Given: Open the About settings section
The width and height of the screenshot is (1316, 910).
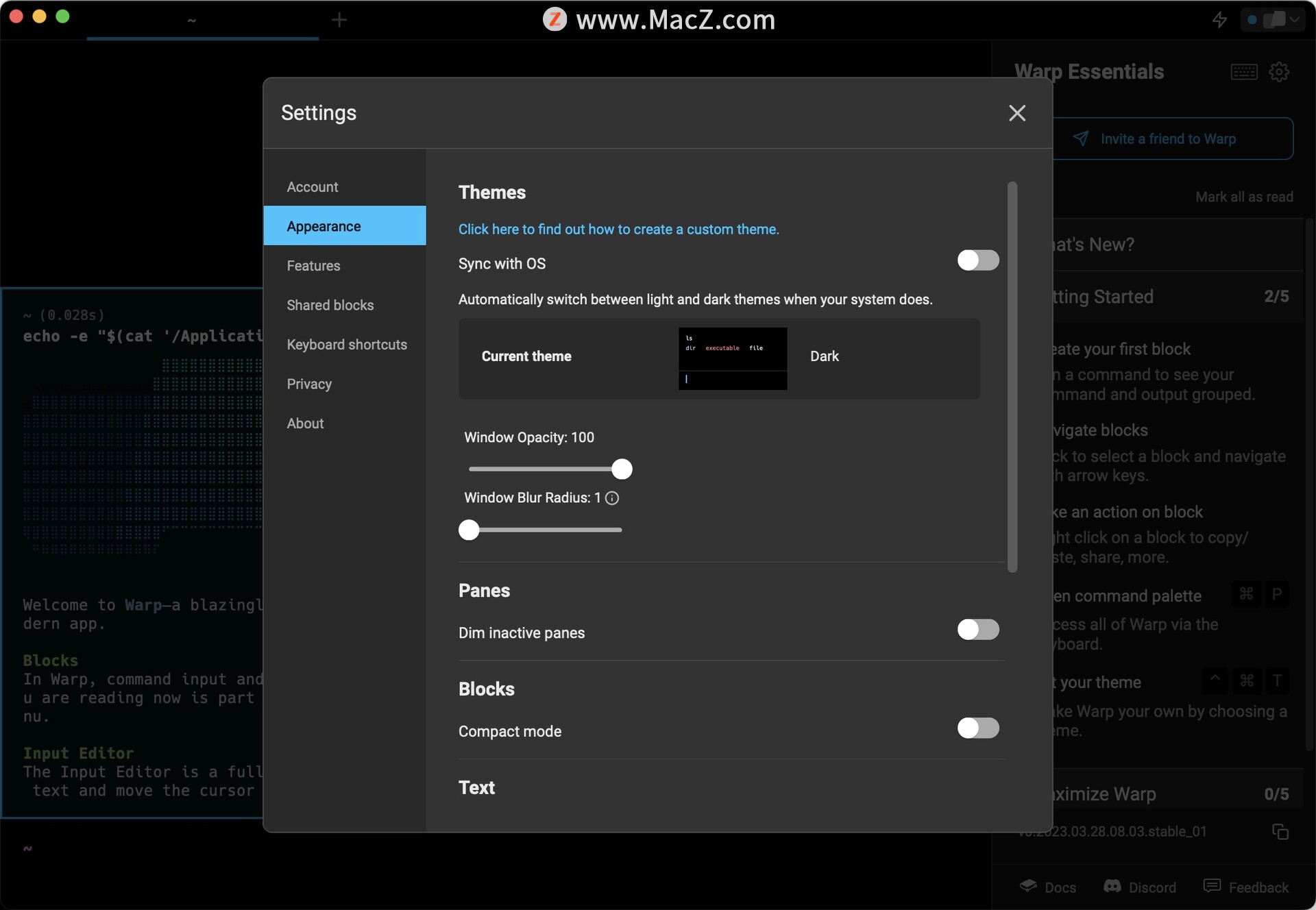Looking at the screenshot, I should pos(345,423).
